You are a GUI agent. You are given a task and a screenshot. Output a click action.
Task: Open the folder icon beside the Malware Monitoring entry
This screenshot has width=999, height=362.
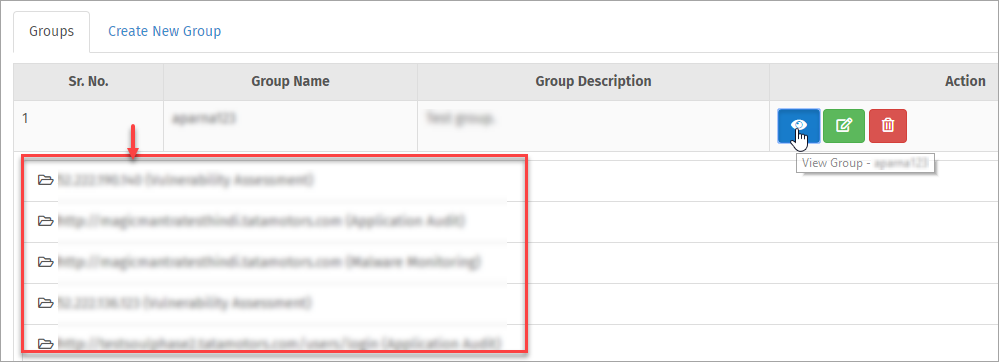point(45,262)
